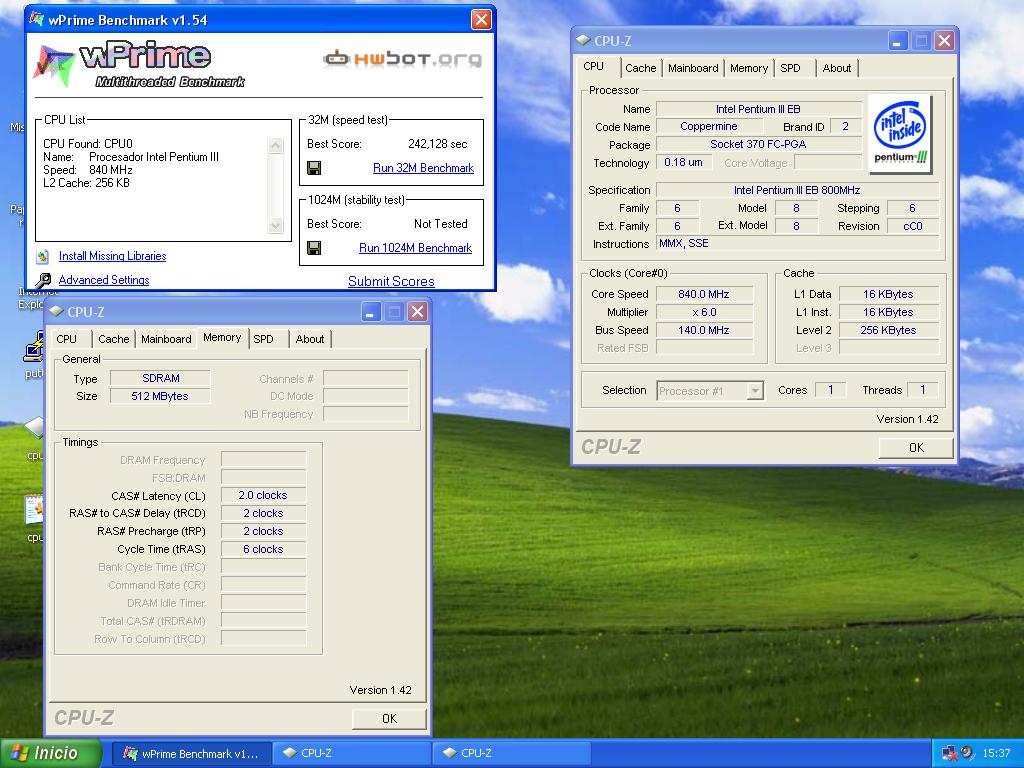This screenshot has height=768, width=1024.
Task: Click the Bus Speed 140.0 MHz field
Action: click(x=704, y=330)
